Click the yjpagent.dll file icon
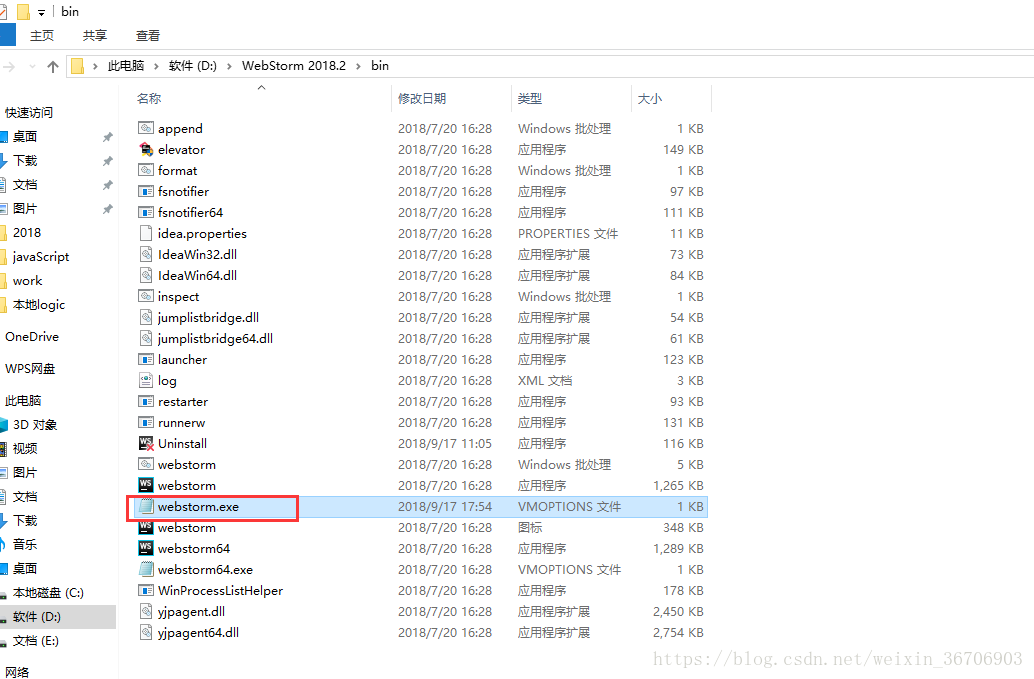 146,612
